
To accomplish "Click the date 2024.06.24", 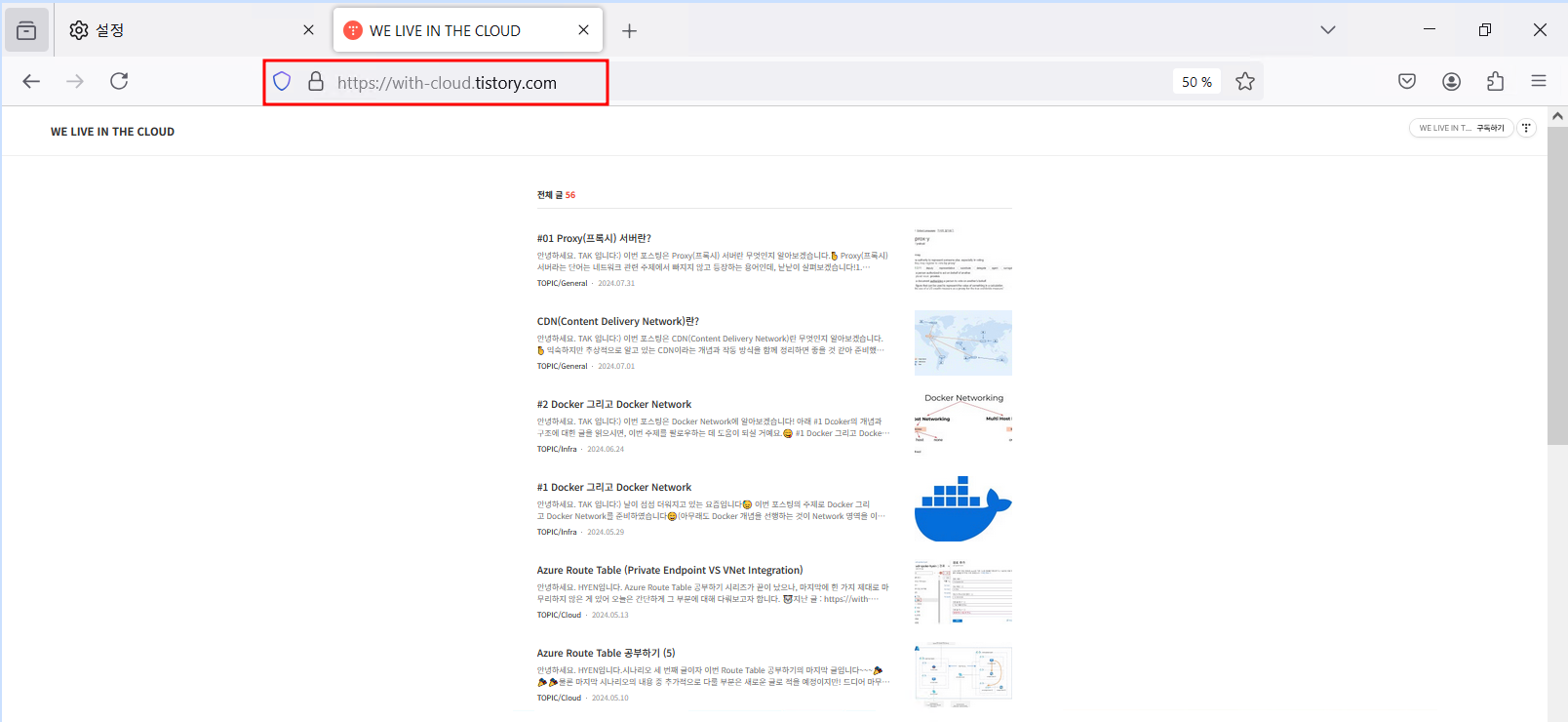I will 606,449.
